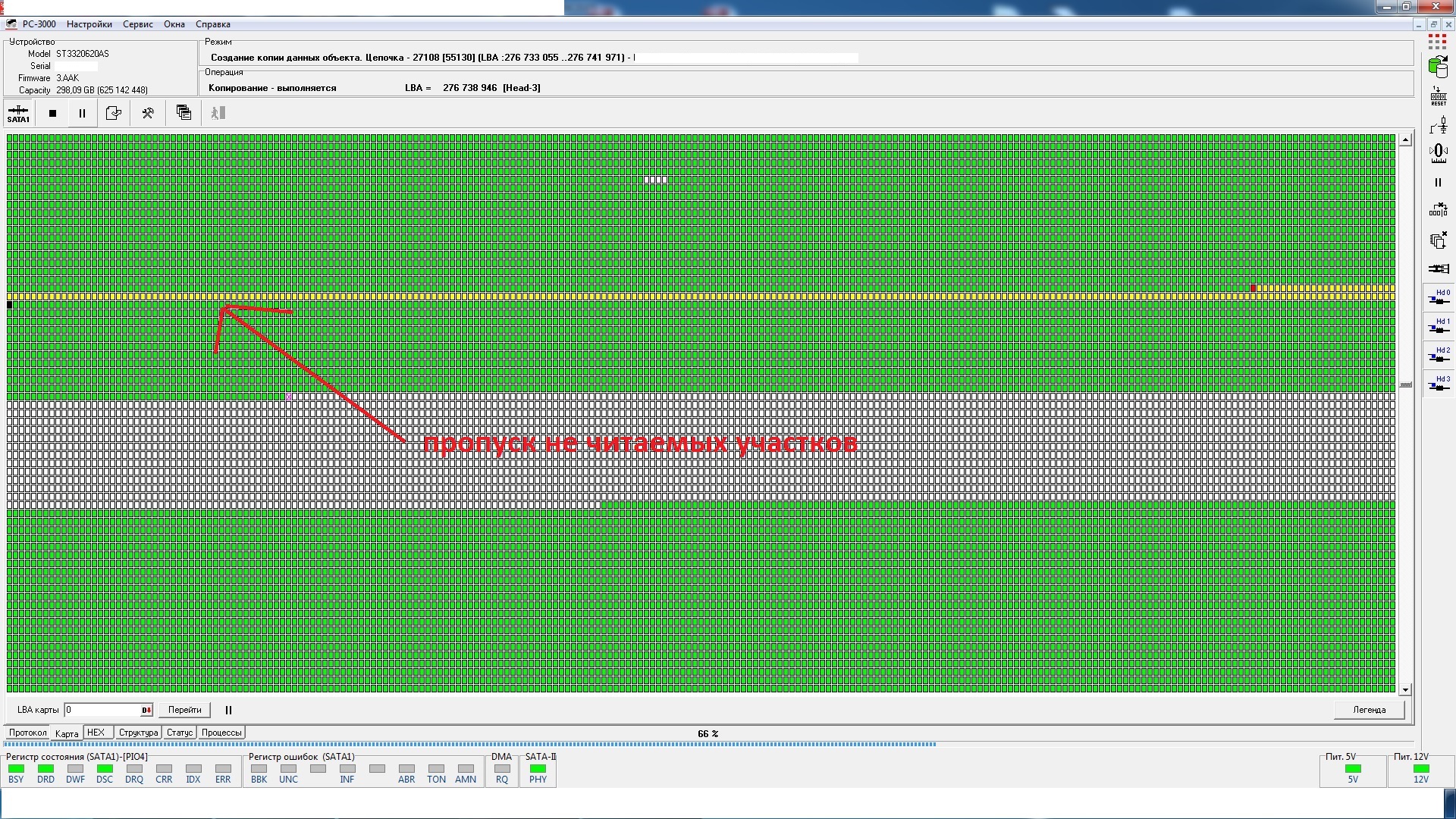The height and width of the screenshot is (819, 1456).
Task: Switch to the HEX tab
Action: (x=96, y=733)
